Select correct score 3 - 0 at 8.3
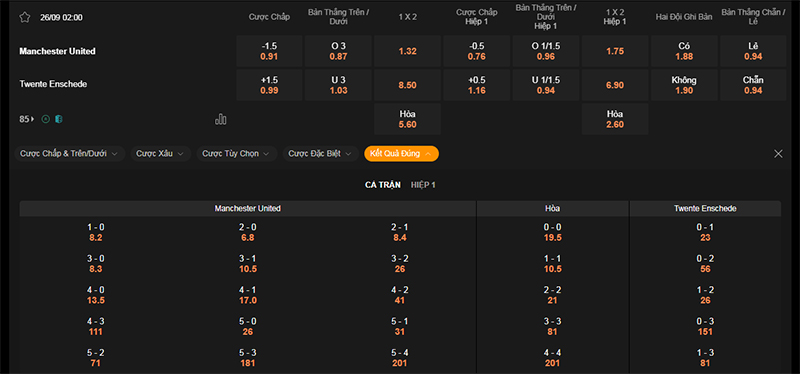Screen dimensions: 800x374 click(95, 264)
